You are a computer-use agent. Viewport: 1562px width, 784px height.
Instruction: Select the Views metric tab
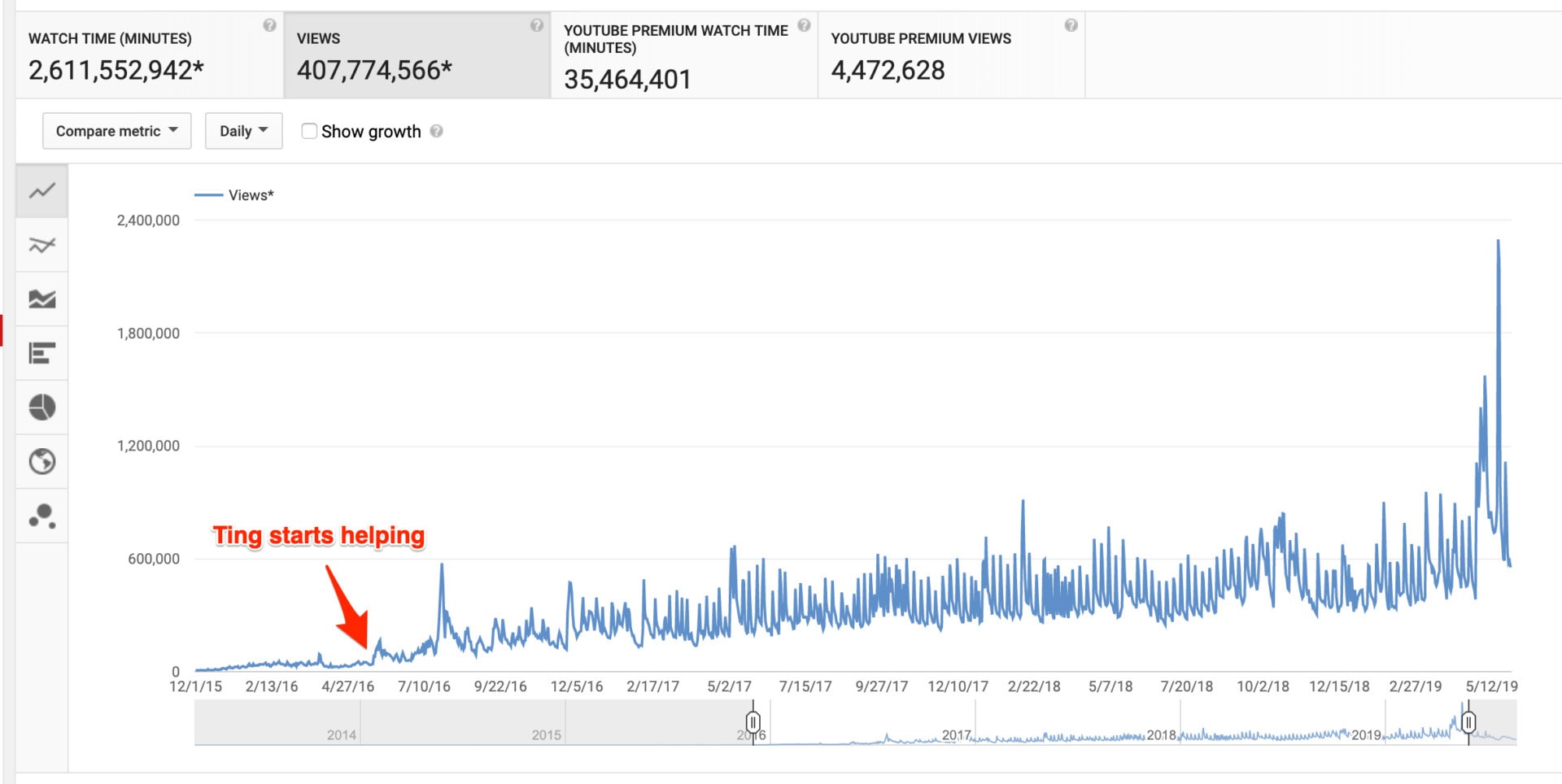(x=417, y=55)
